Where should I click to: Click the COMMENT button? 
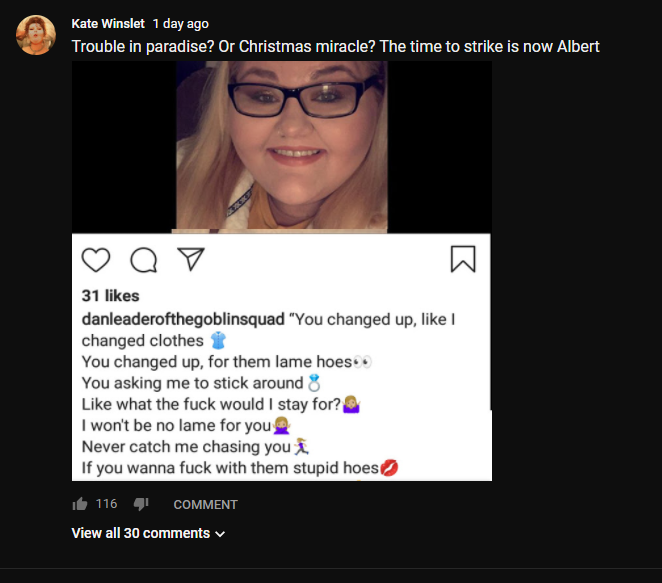pos(206,504)
